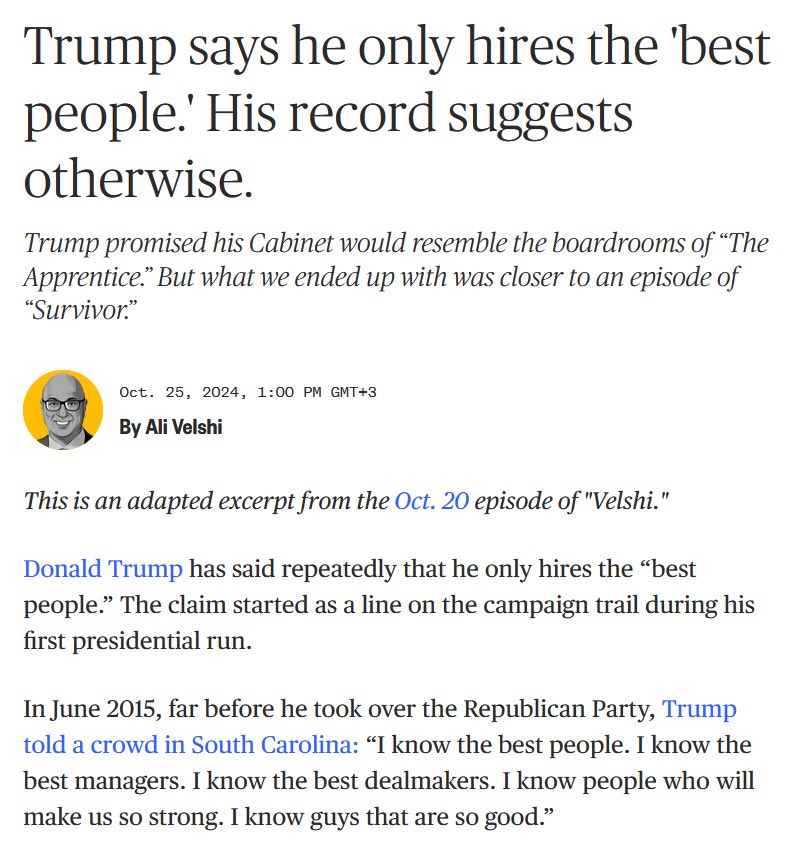The width and height of the screenshot is (809, 854).
Task: Click the word 'otherwise.' in the headline
Action: coord(138,179)
